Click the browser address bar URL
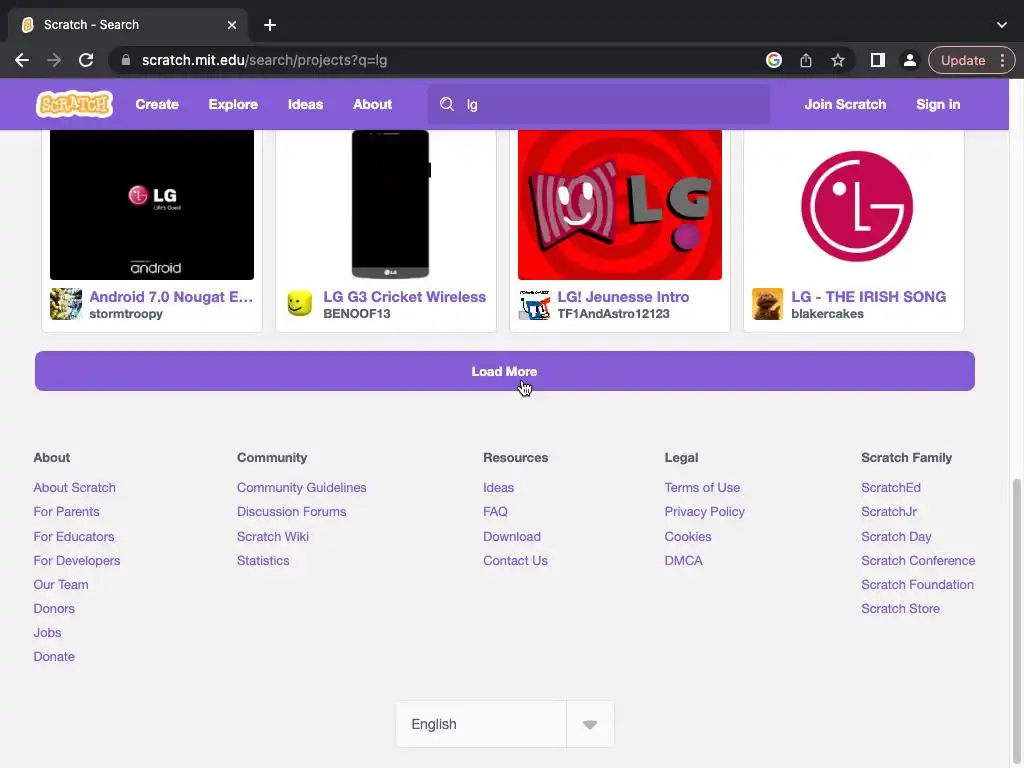Viewport: 1024px width, 768px height. click(264, 60)
